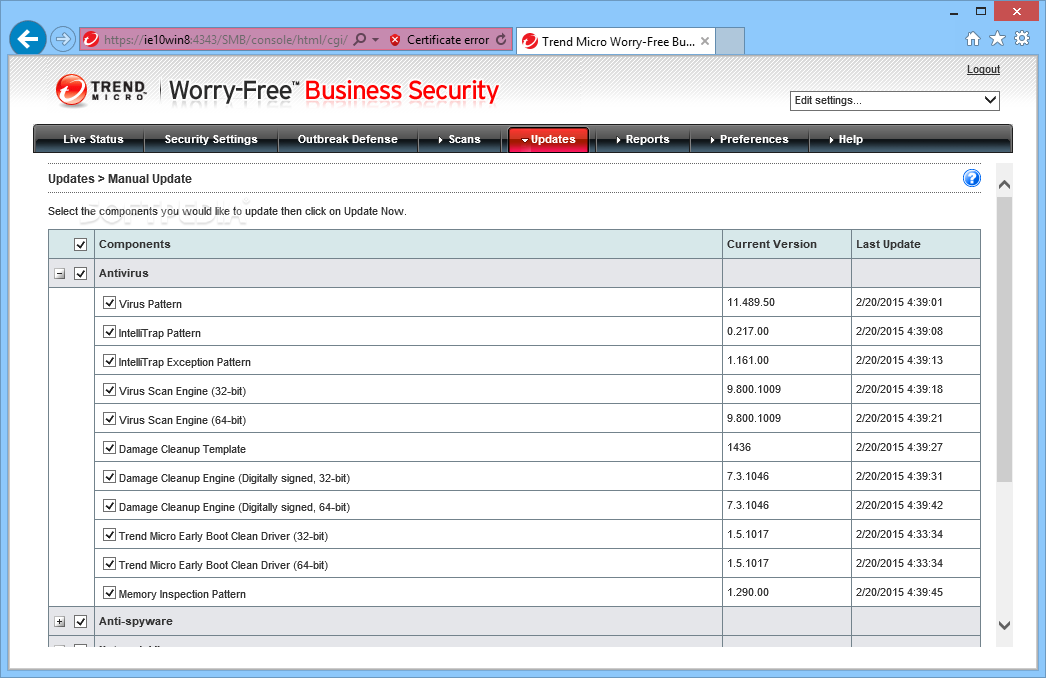Open the Scans menu
1046x678 pixels.
pyautogui.click(x=460, y=139)
